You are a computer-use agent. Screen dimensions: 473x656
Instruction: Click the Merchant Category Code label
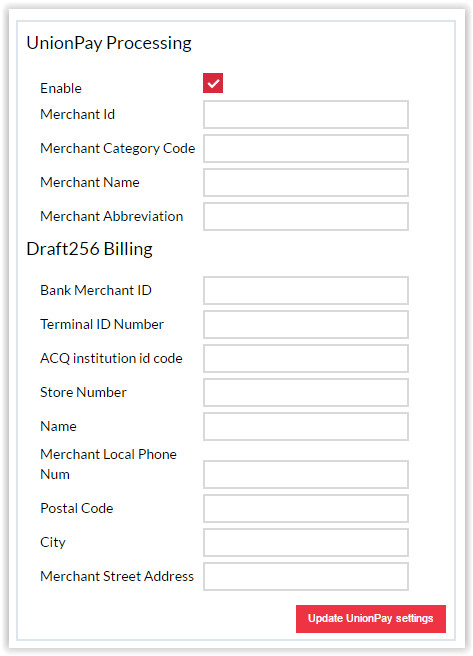pyautogui.click(x=118, y=149)
